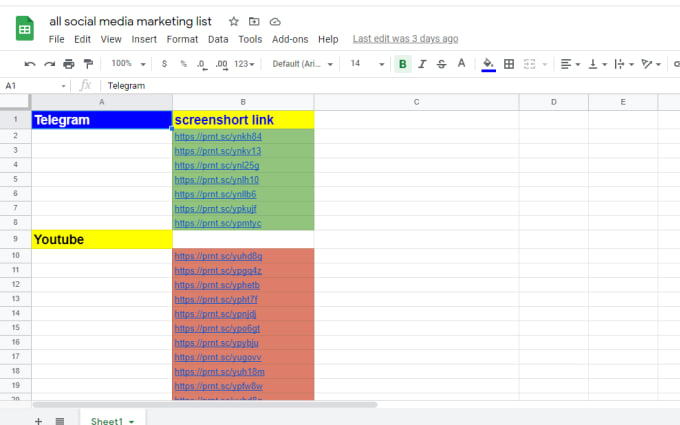Open the Sheet1 tab options arrow
Screen dimensions: 680x425
click(131, 422)
